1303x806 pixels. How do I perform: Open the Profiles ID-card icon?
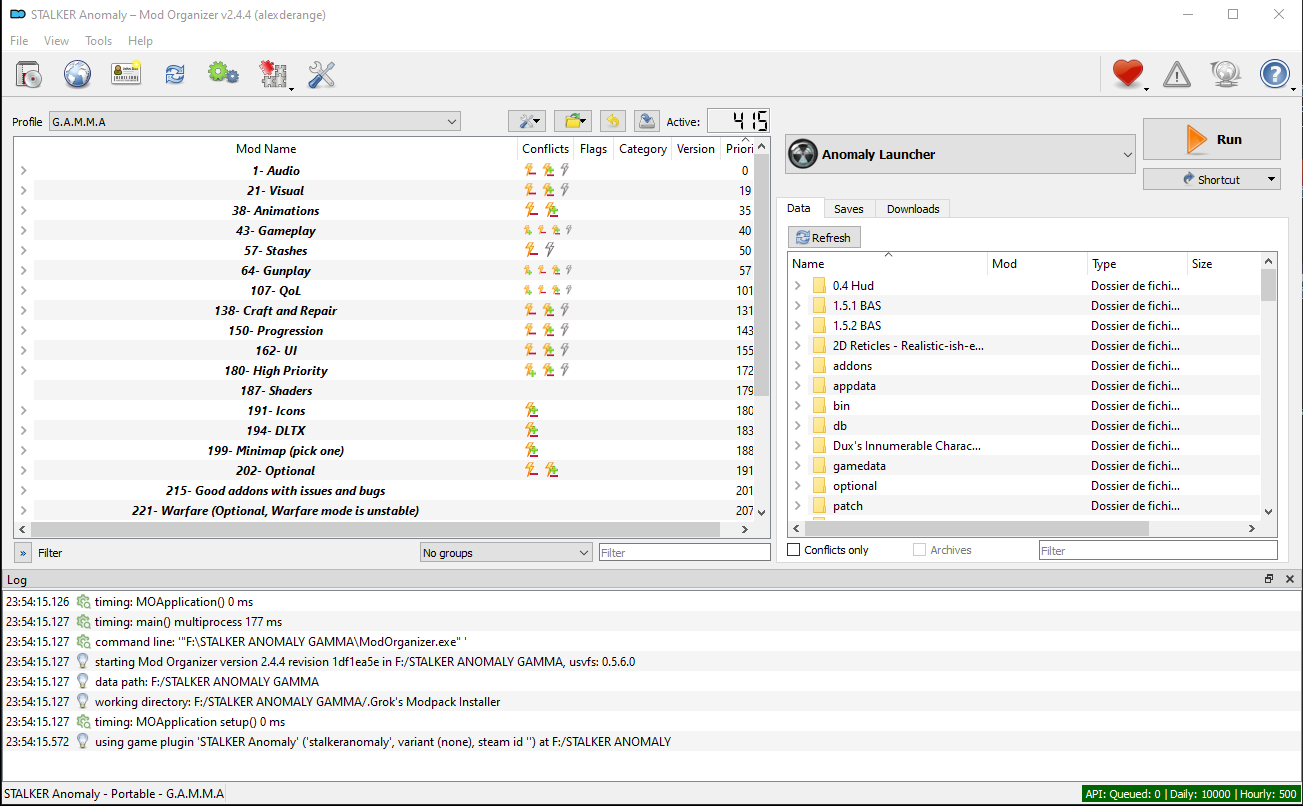(x=126, y=74)
